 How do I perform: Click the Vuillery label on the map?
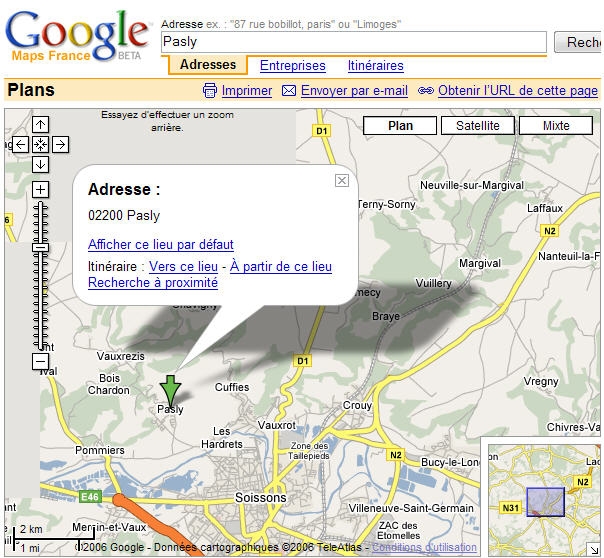pos(433,283)
